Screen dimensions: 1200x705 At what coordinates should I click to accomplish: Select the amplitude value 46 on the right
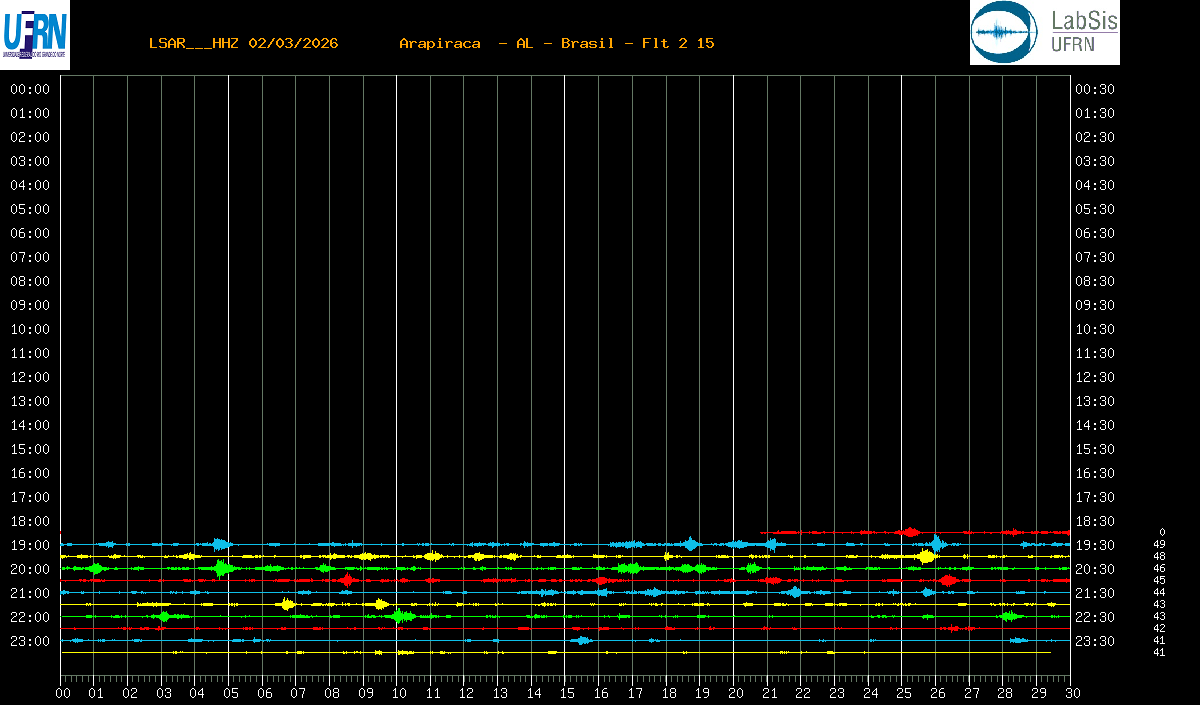(x=1159, y=568)
